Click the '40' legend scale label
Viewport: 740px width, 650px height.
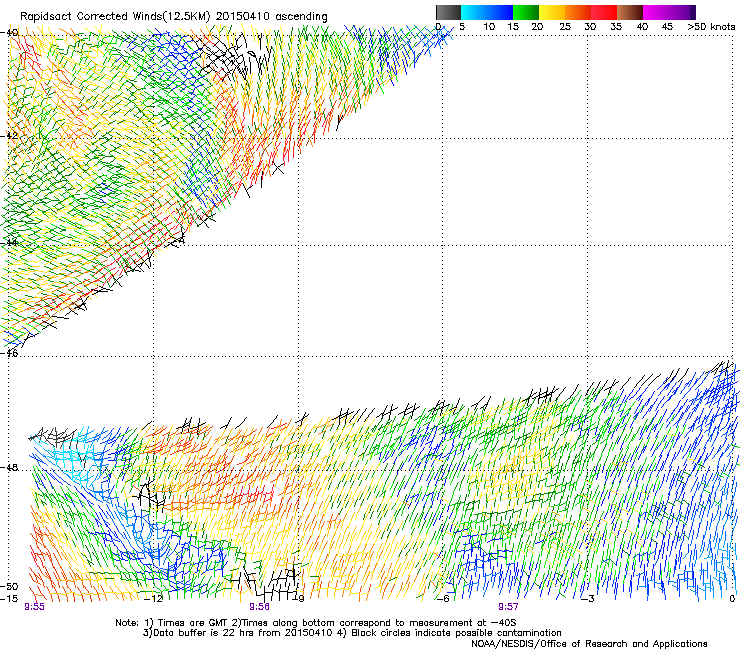pyautogui.click(x=642, y=26)
